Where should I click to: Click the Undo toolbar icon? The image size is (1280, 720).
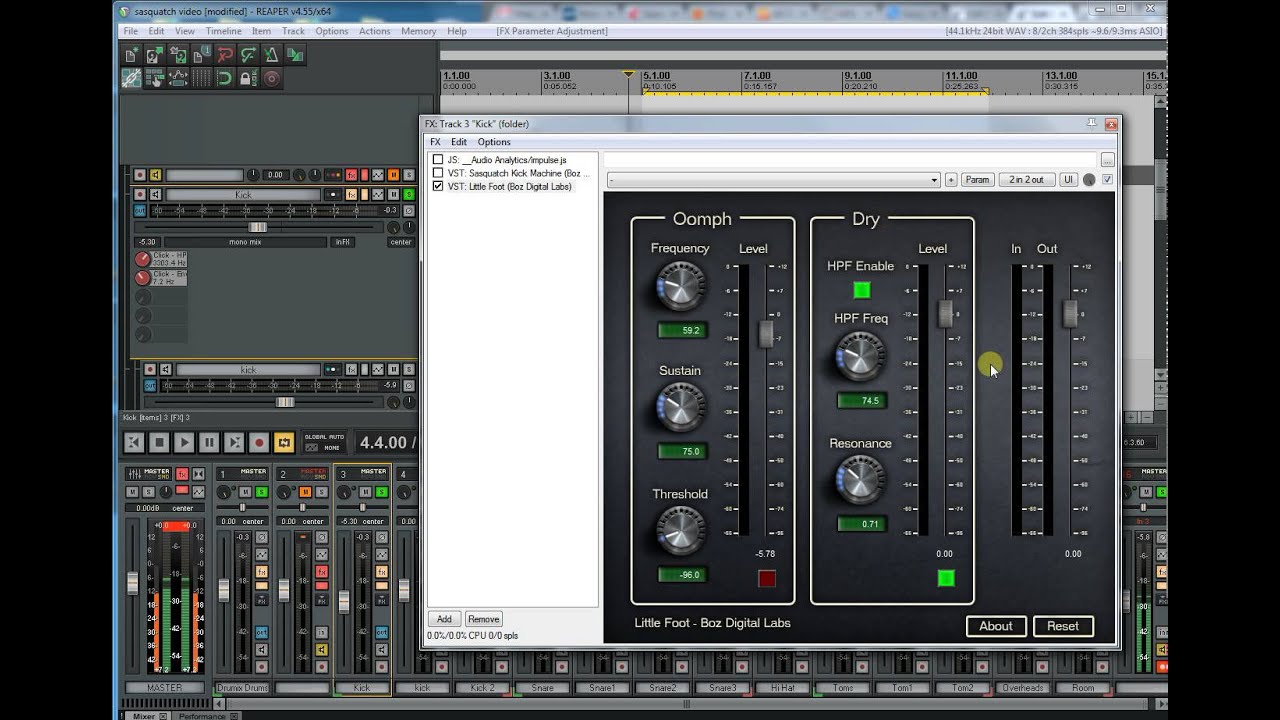[224, 55]
